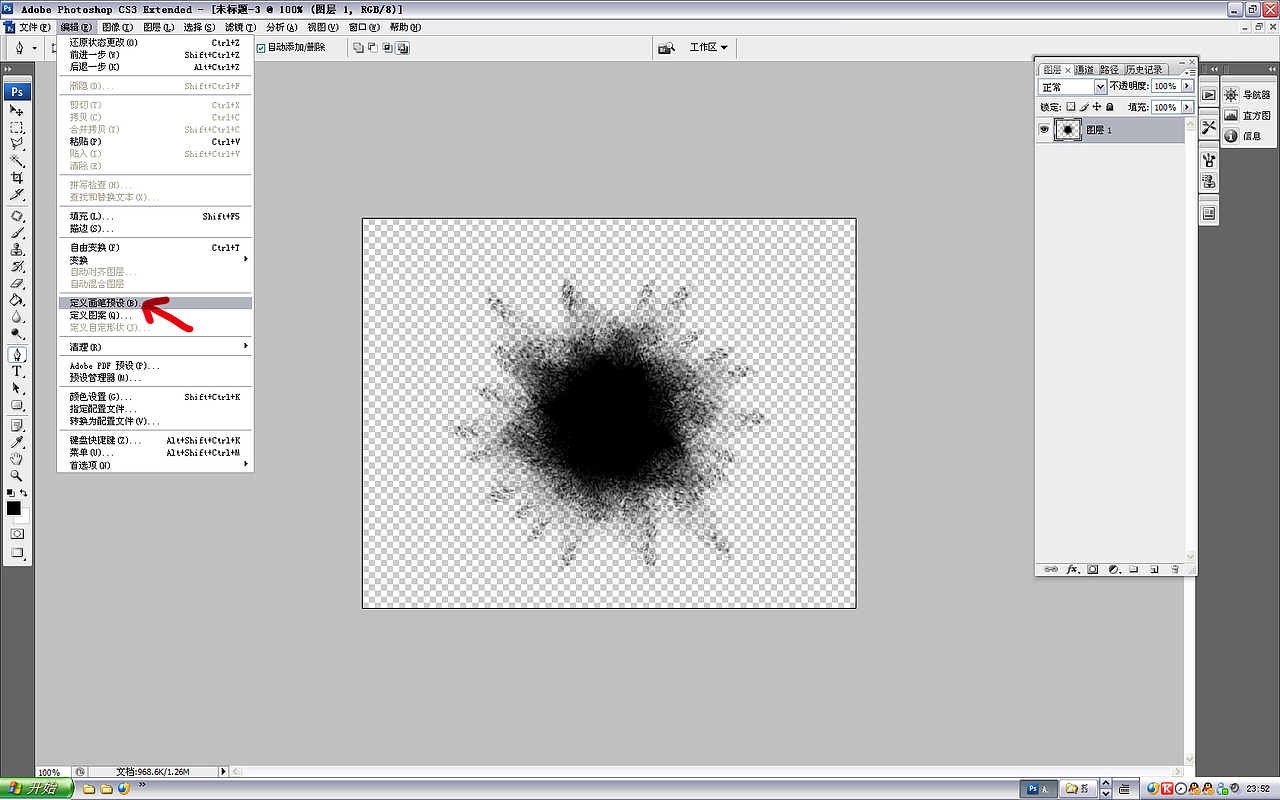Open the Info panel

click(1244, 136)
